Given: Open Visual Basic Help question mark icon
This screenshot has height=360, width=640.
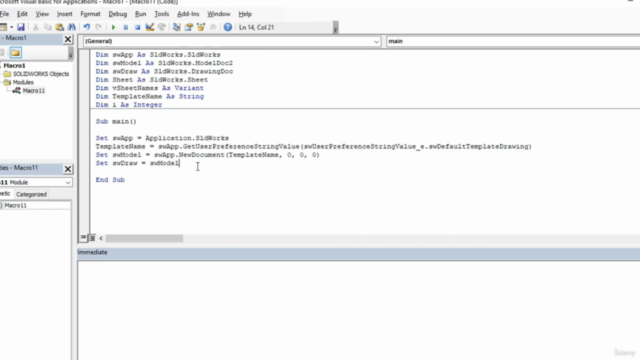Looking at the screenshot, I should click(228, 27).
